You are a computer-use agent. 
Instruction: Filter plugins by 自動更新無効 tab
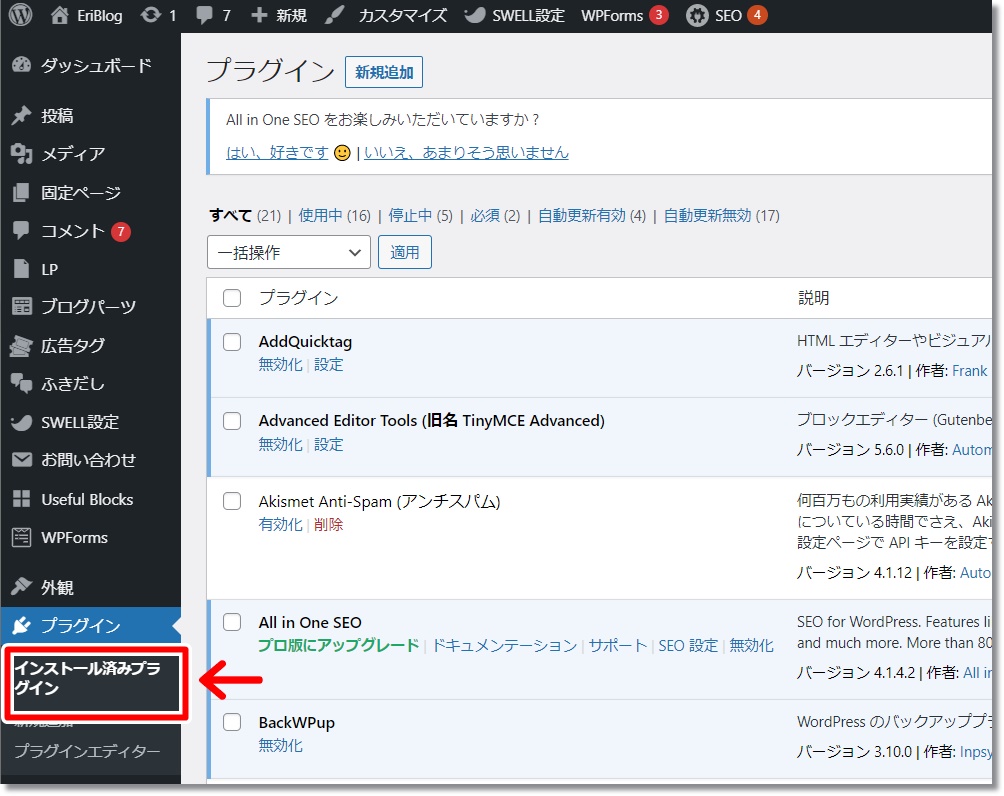pyautogui.click(x=707, y=216)
